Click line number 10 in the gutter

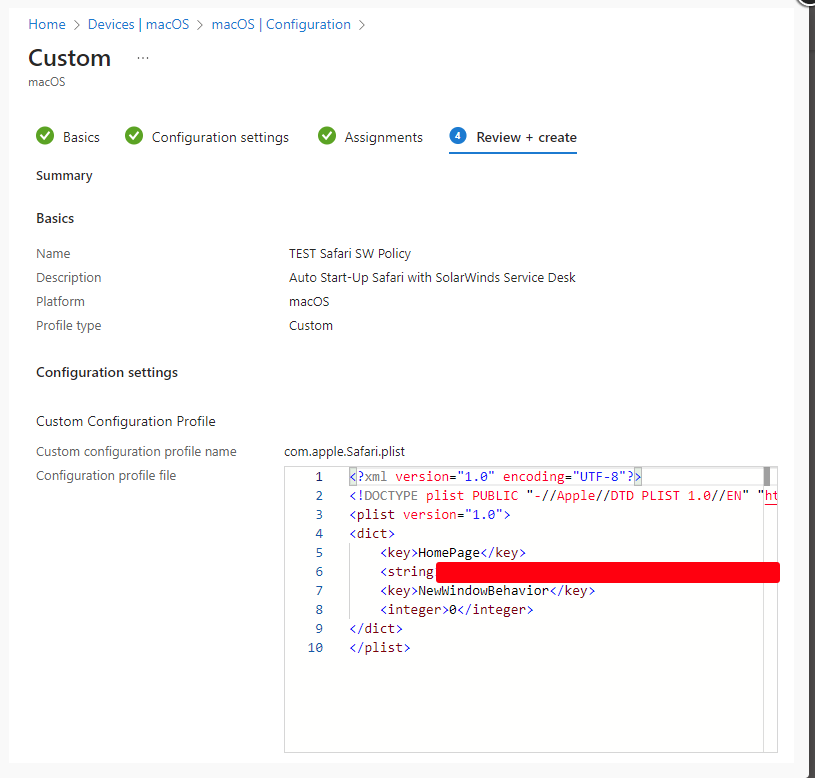tap(315, 648)
